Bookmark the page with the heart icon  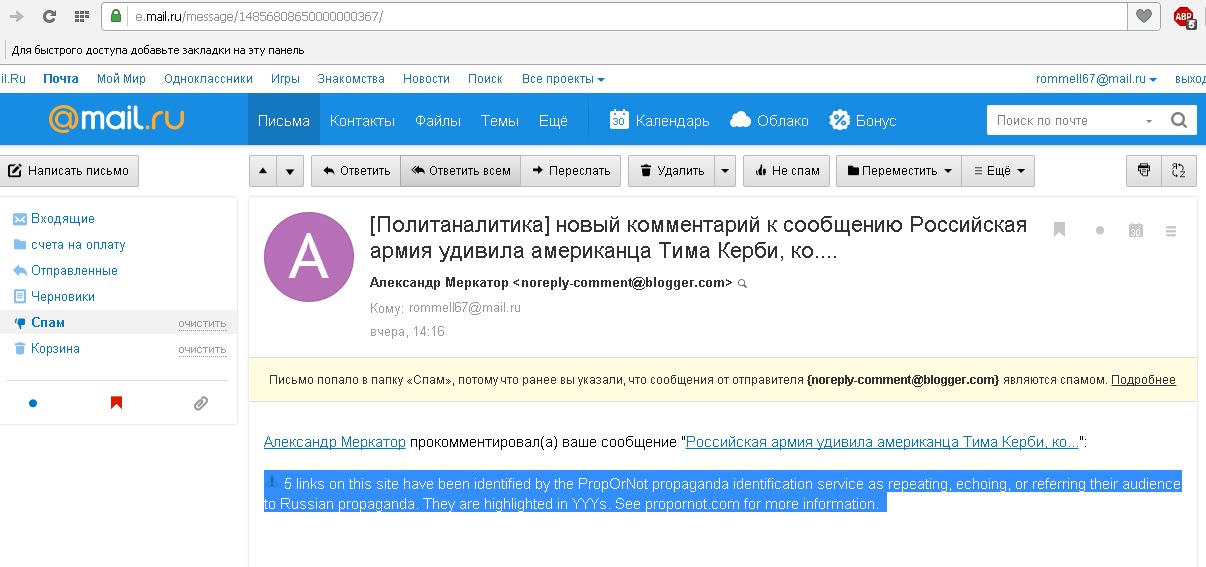click(x=1143, y=16)
